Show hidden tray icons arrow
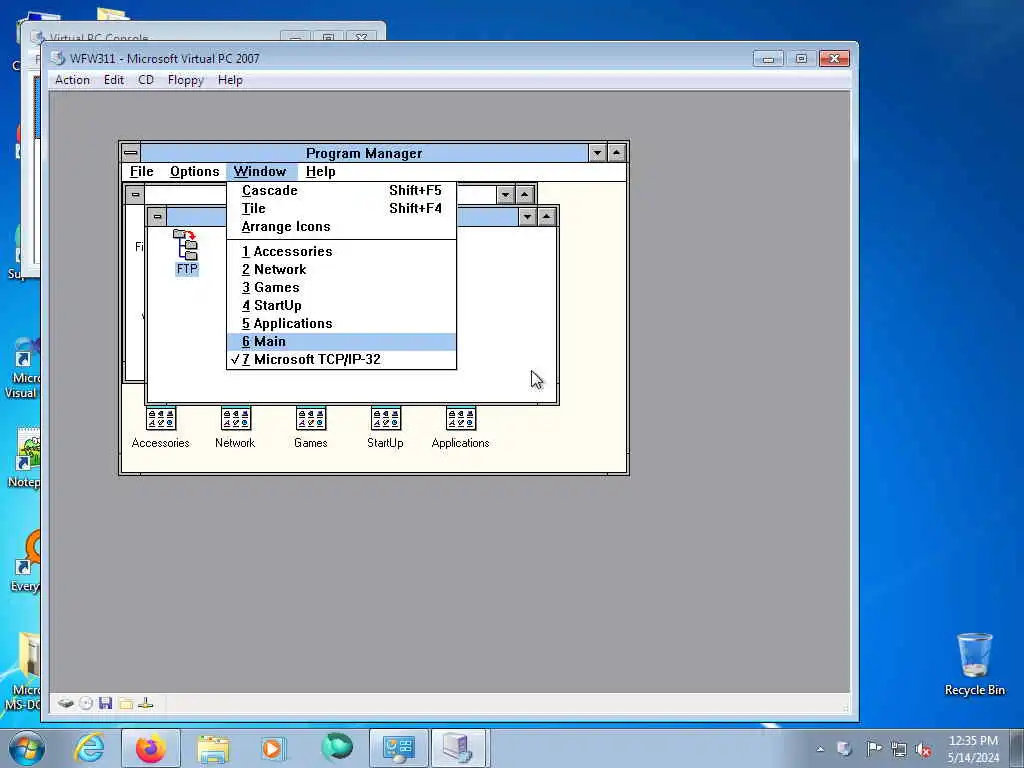This screenshot has height=768, width=1024. (820, 749)
